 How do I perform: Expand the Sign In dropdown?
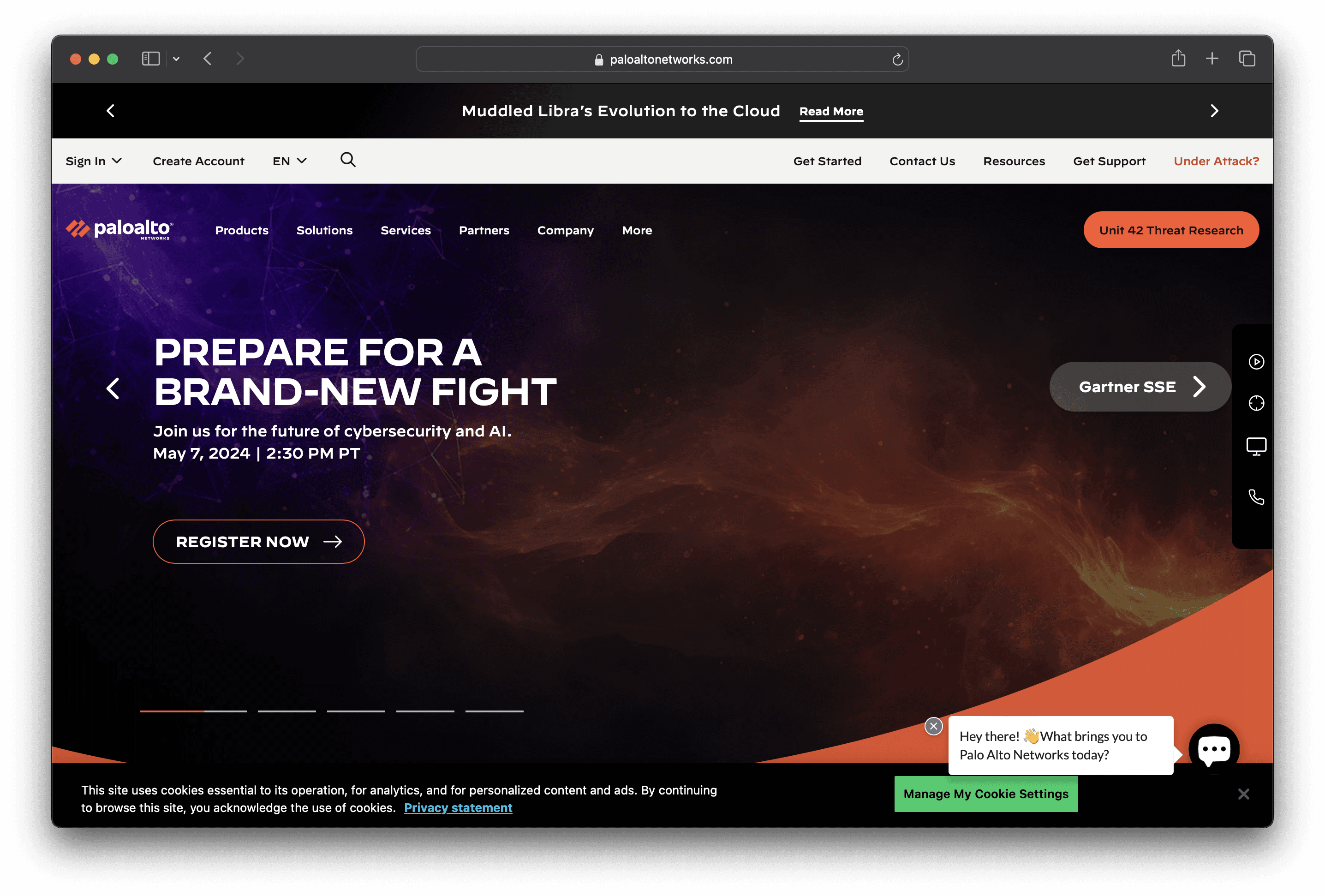94,161
